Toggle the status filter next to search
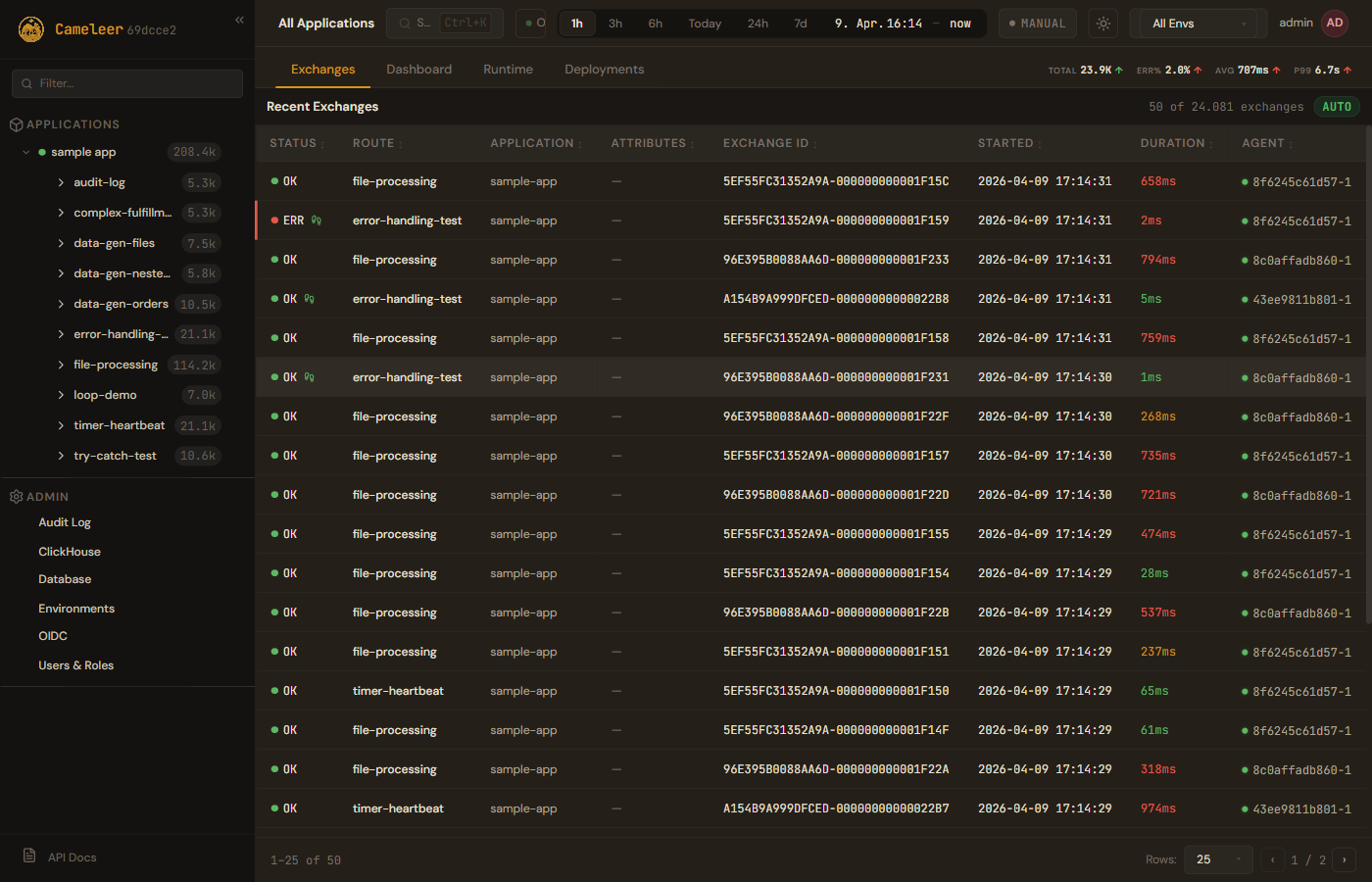1372x882 pixels. (x=531, y=24)
